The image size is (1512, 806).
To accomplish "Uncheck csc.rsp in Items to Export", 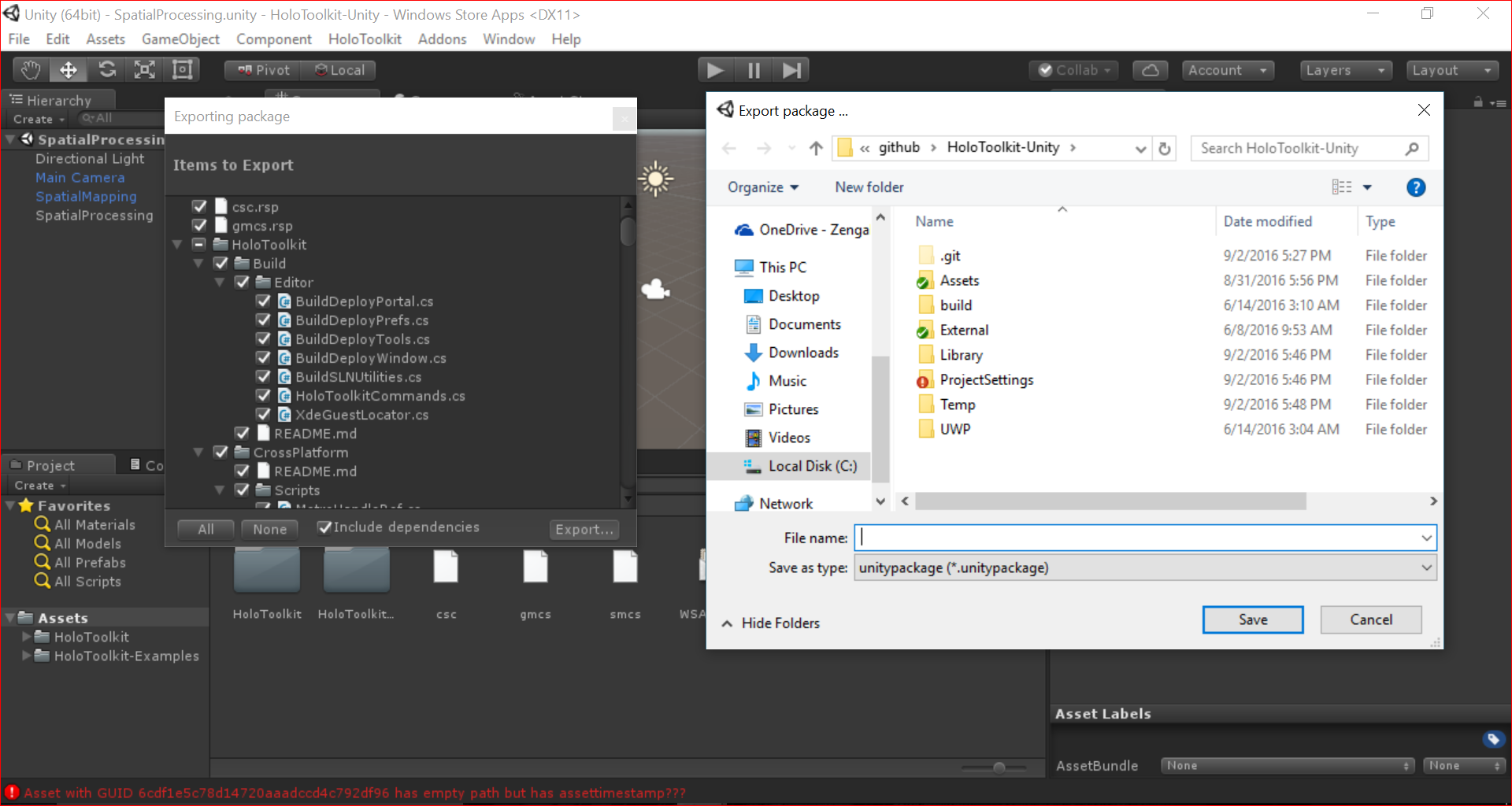I will click(200, 206).
